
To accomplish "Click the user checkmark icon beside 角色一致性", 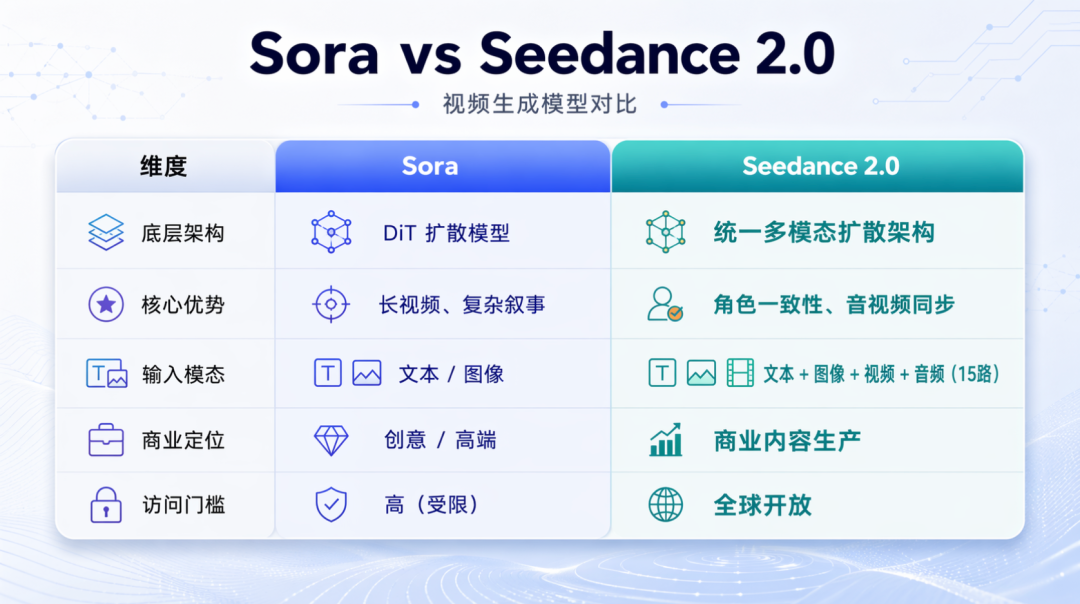I will [x=665, y=304].
